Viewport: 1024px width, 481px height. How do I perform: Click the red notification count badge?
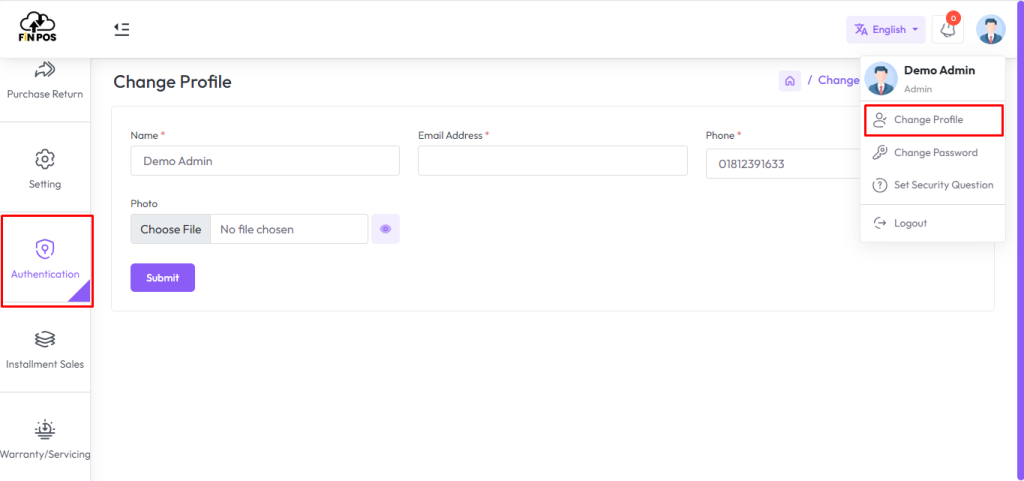click(953, 18)
